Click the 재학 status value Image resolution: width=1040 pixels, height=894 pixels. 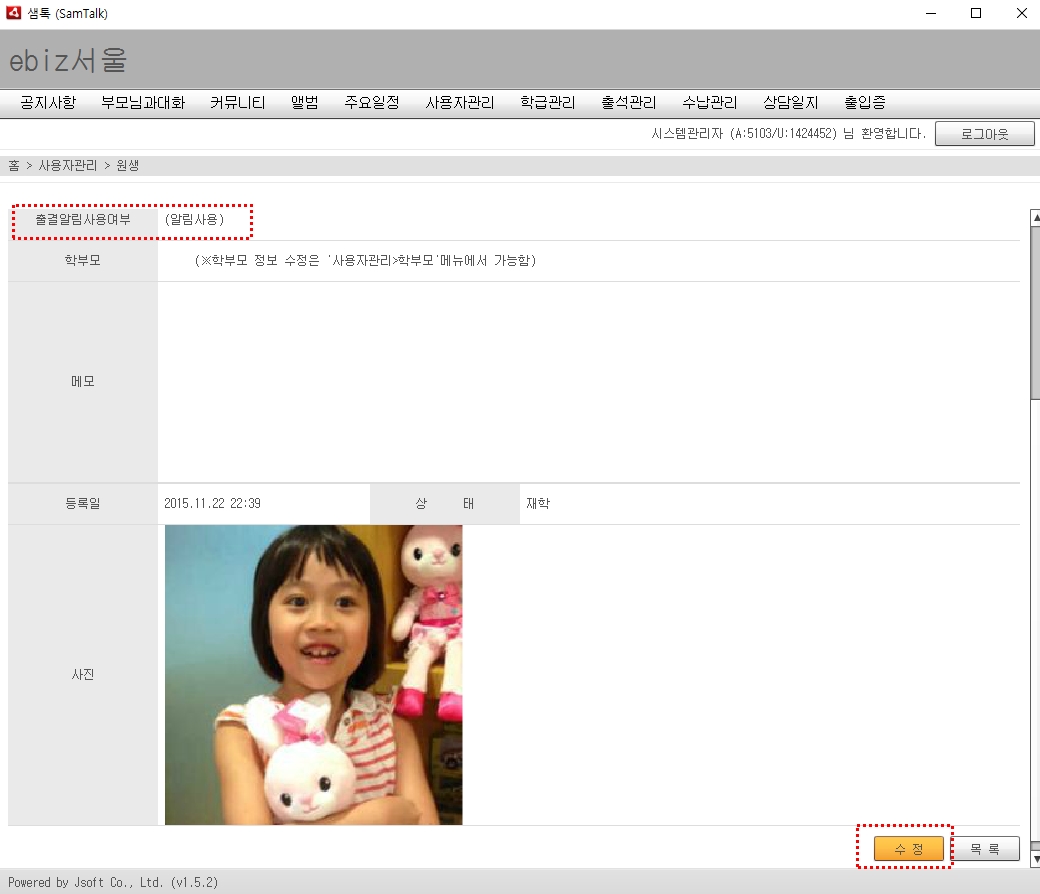538,503
